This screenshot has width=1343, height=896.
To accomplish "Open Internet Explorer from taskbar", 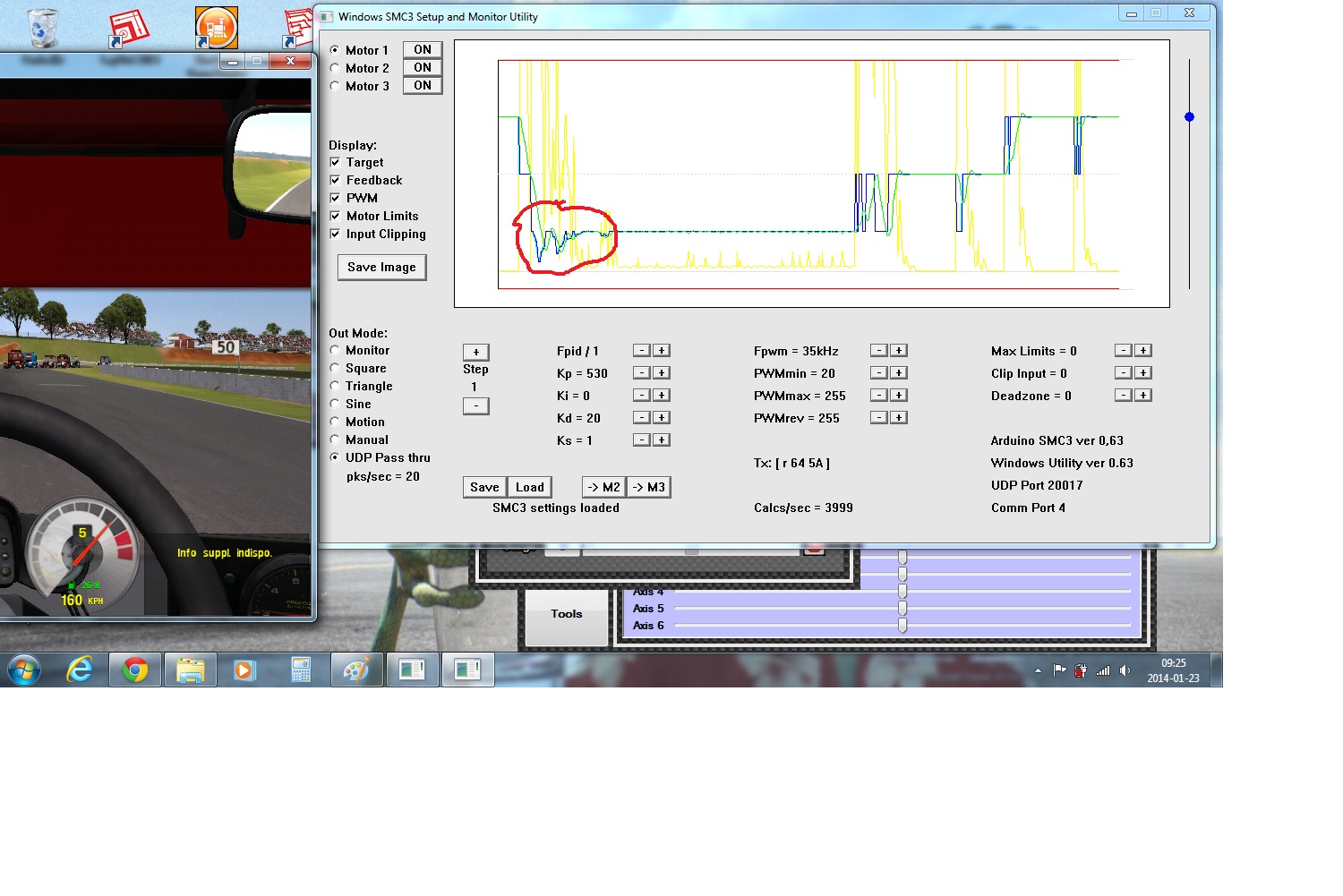I will coord(81,670).
